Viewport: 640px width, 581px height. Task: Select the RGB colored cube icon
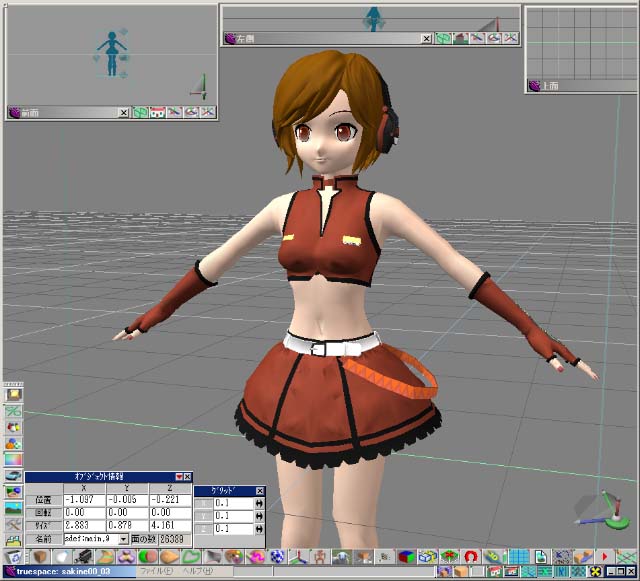point(407,557)
